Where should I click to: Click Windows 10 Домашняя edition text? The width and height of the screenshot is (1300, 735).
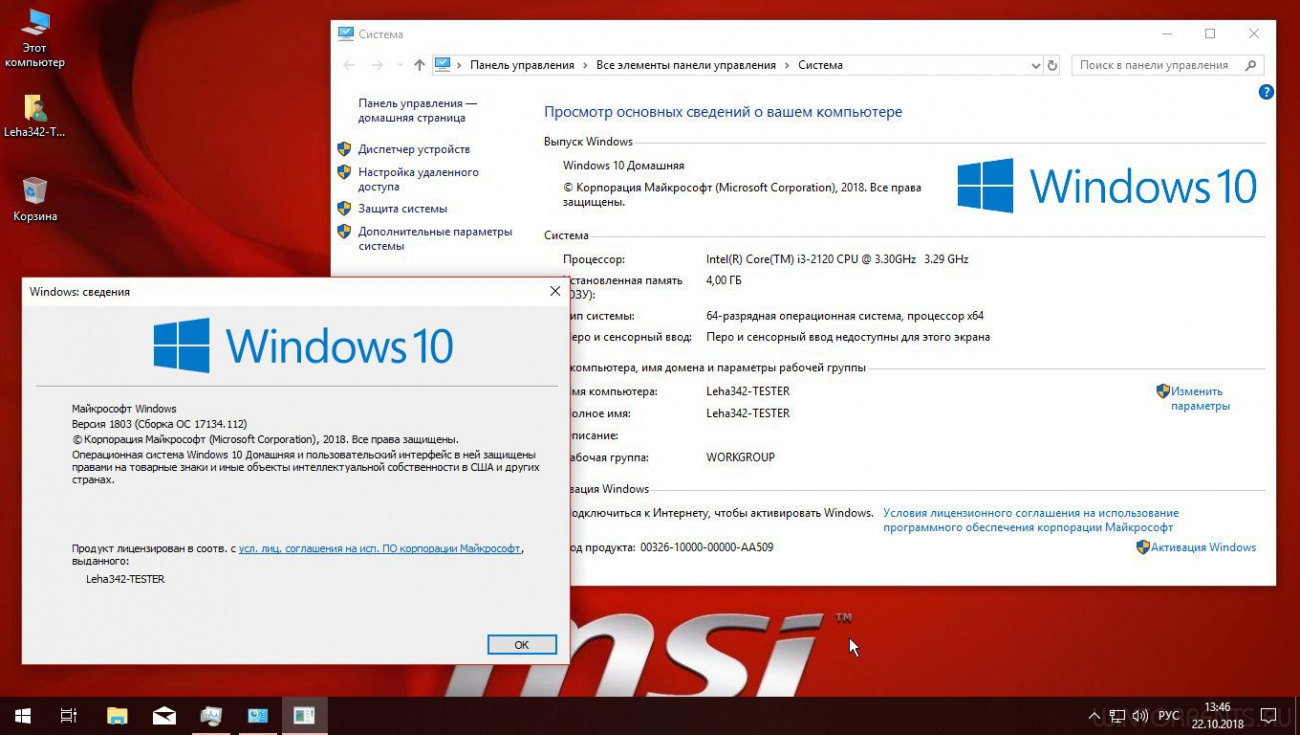click(624, 166)
